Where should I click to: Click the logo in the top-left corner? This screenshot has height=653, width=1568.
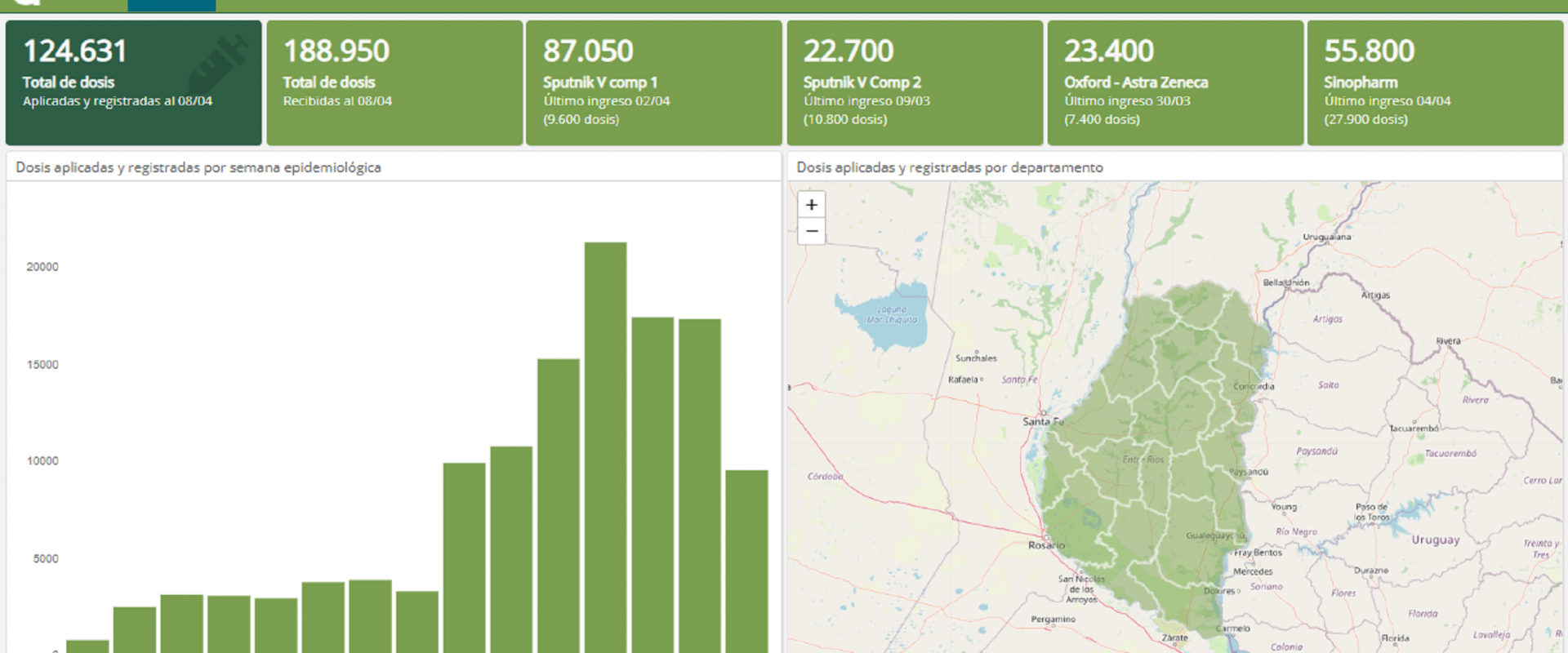tap(29, 3)
